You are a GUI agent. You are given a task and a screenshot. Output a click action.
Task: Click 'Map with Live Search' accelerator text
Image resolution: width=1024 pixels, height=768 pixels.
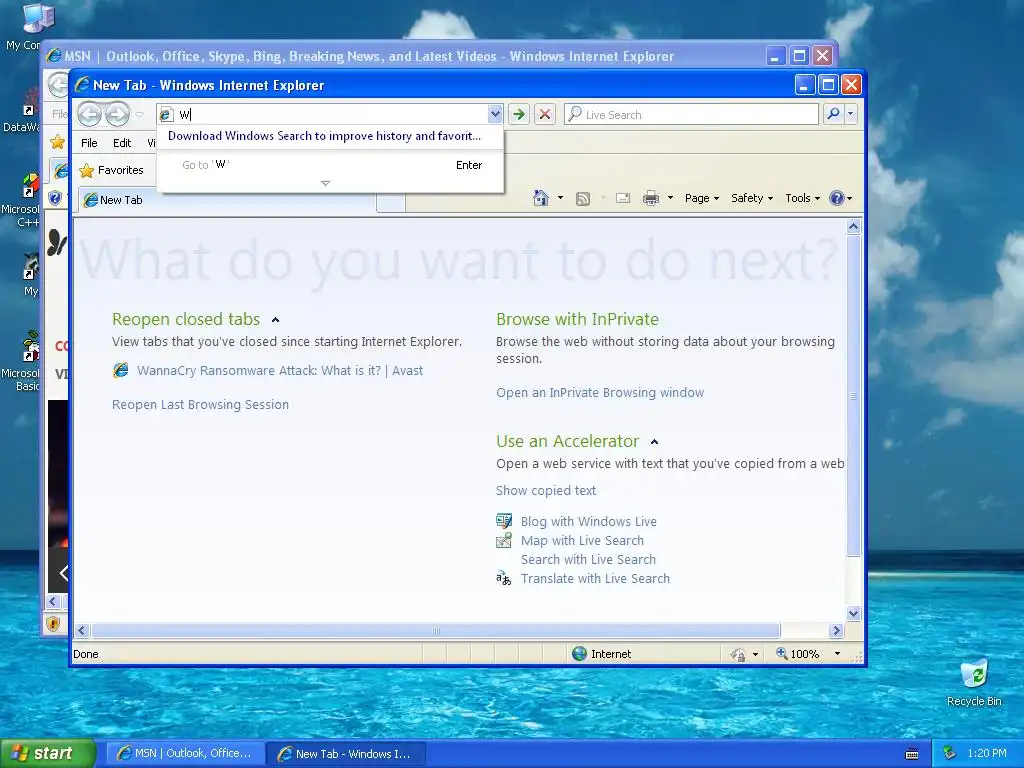(582, 540)
